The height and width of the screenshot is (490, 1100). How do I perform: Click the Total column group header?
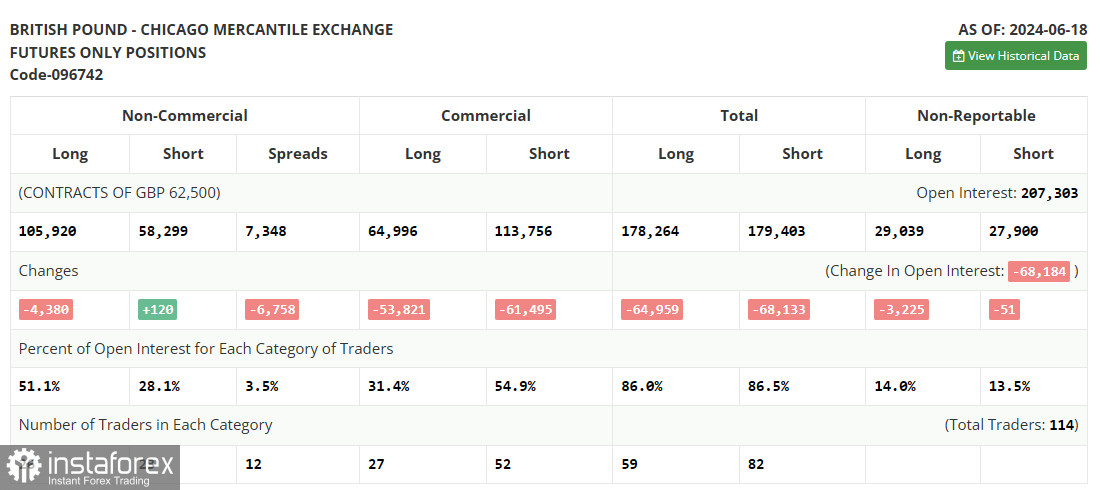(739, 116)
